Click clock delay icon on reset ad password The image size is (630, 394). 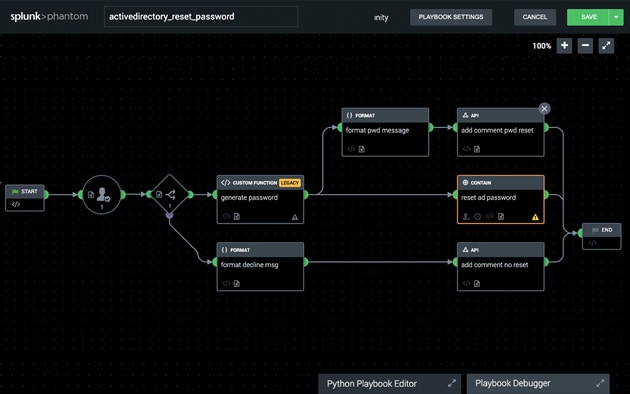[477, 216]
